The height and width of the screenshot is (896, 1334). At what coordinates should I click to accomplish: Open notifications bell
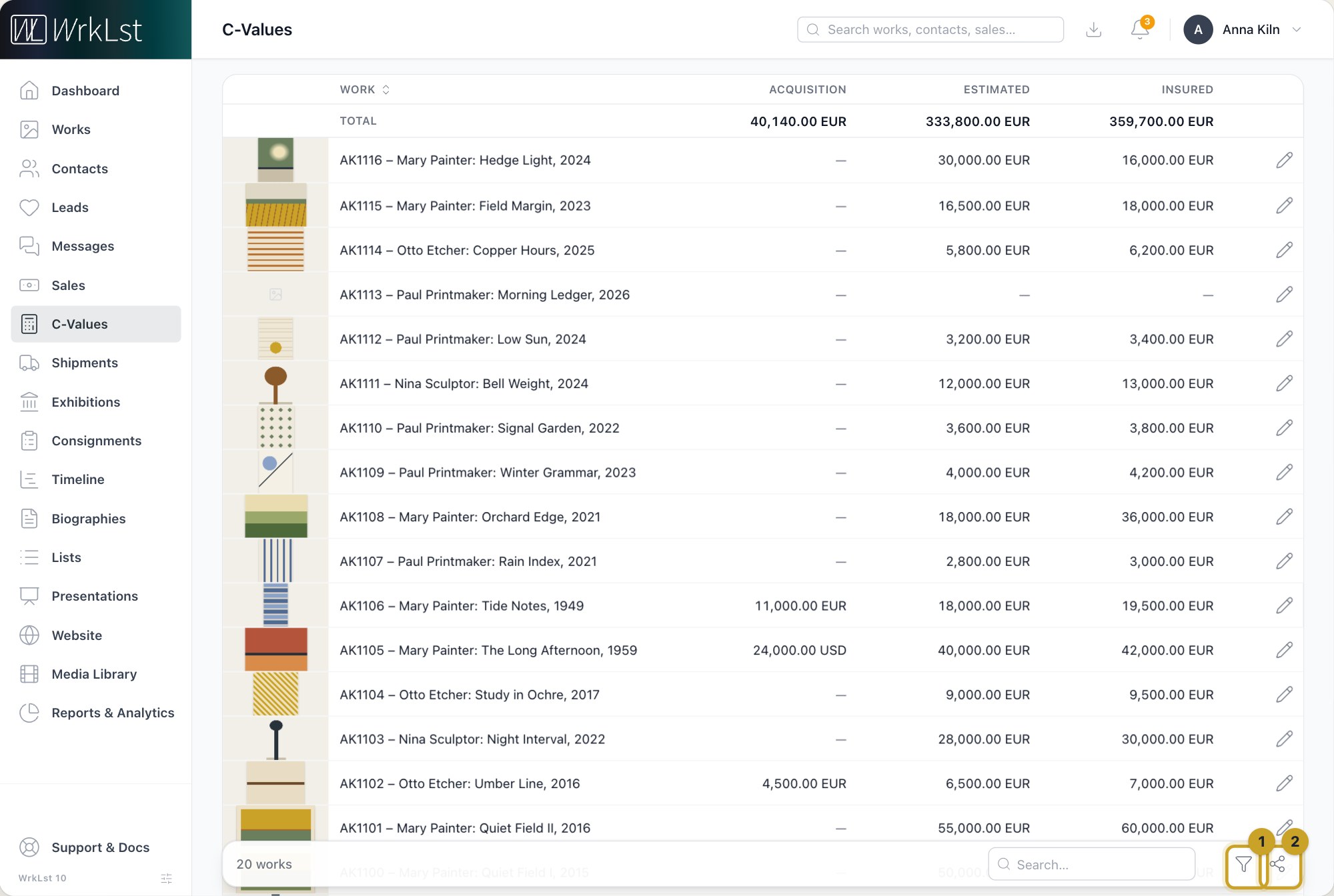tap(1140, 29)
